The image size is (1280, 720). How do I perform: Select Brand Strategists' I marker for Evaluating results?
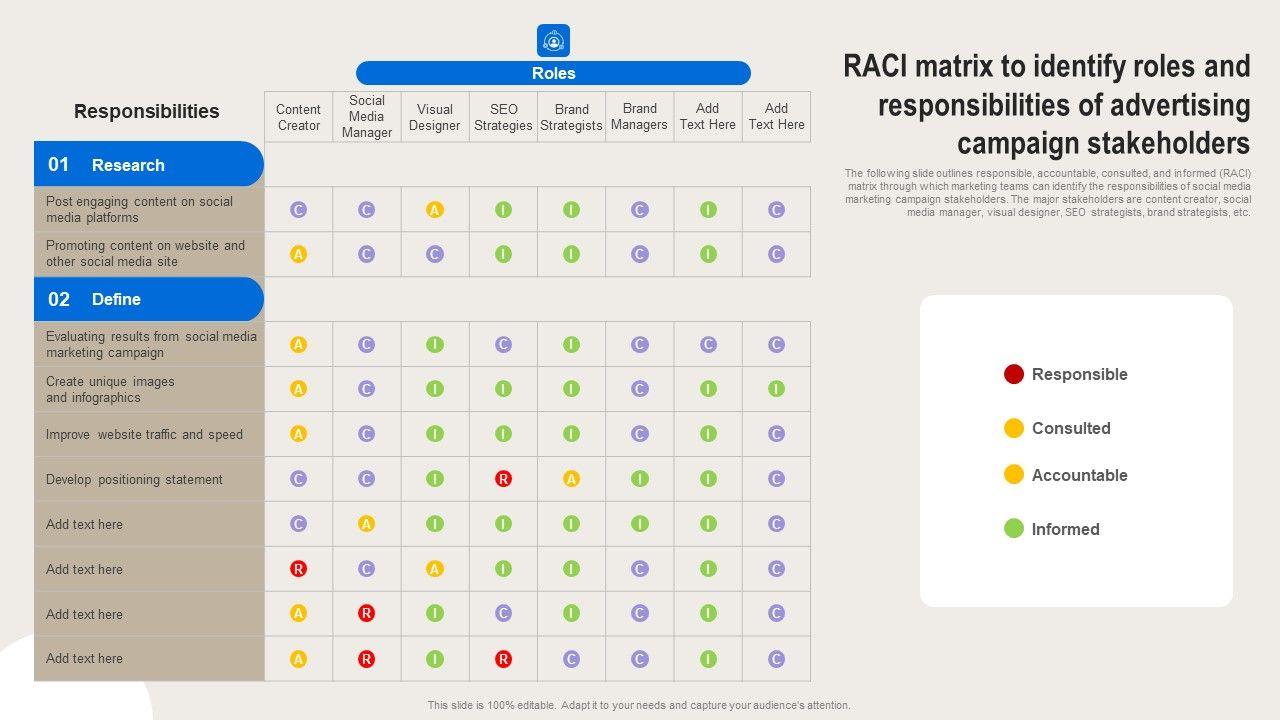pyautogui.click(x=571, y=344)
